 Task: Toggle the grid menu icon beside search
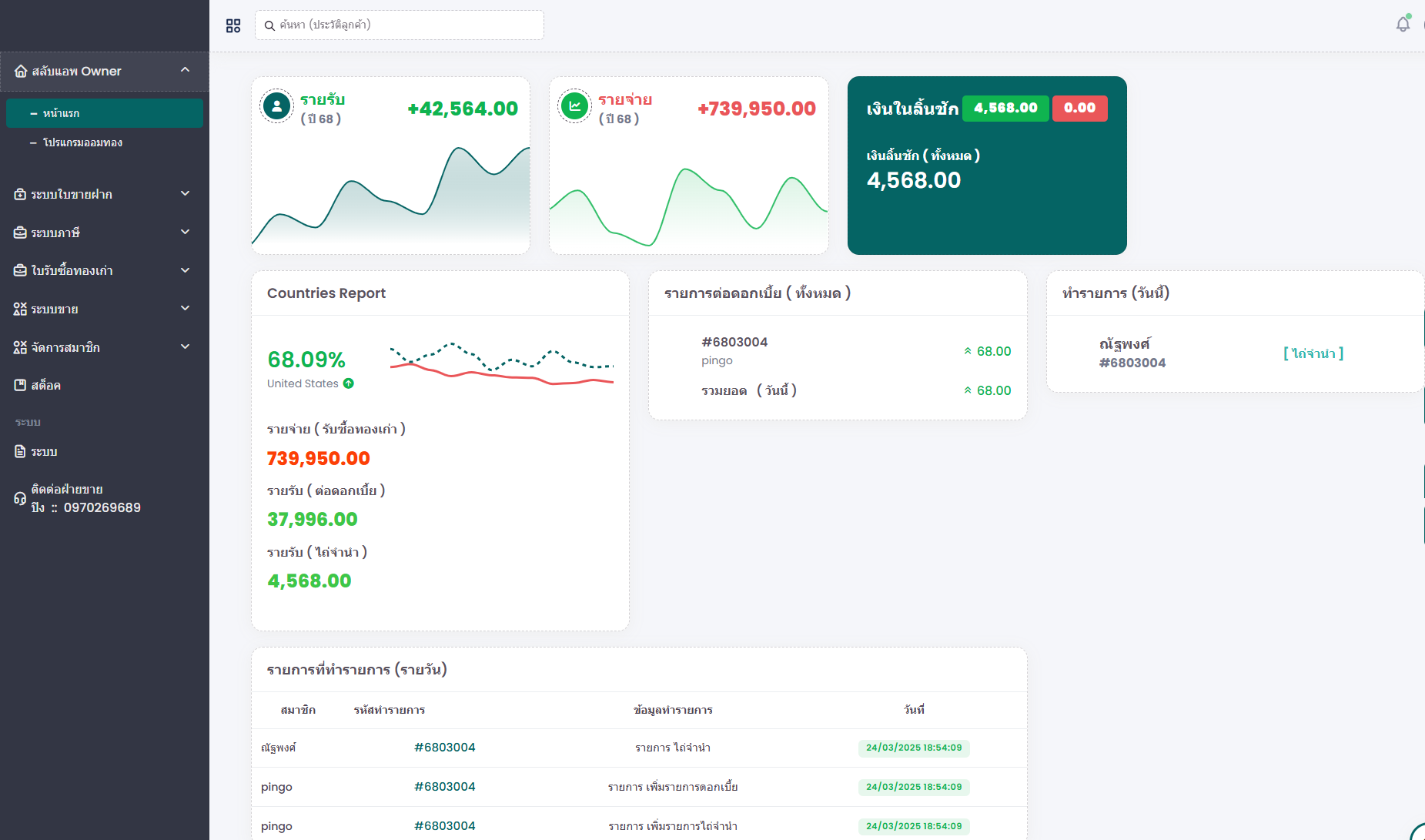pos(233,25)
